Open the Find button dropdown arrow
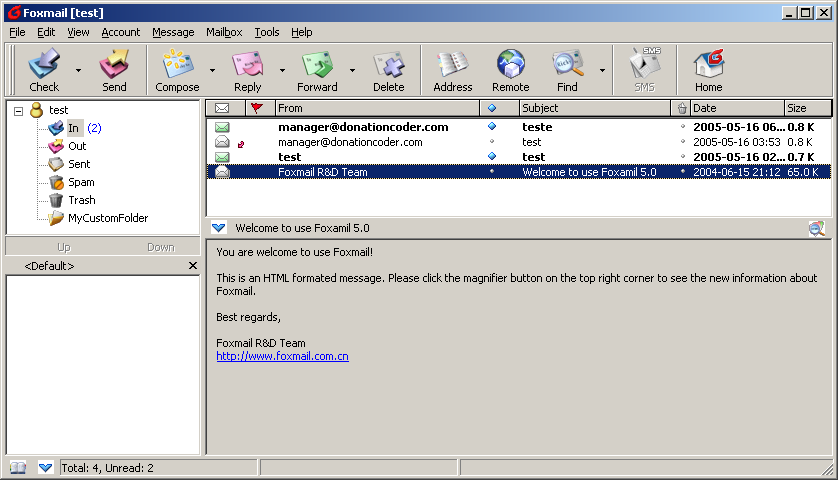The width and height of the screenshot is (838, 480). (x=602, y=70)
